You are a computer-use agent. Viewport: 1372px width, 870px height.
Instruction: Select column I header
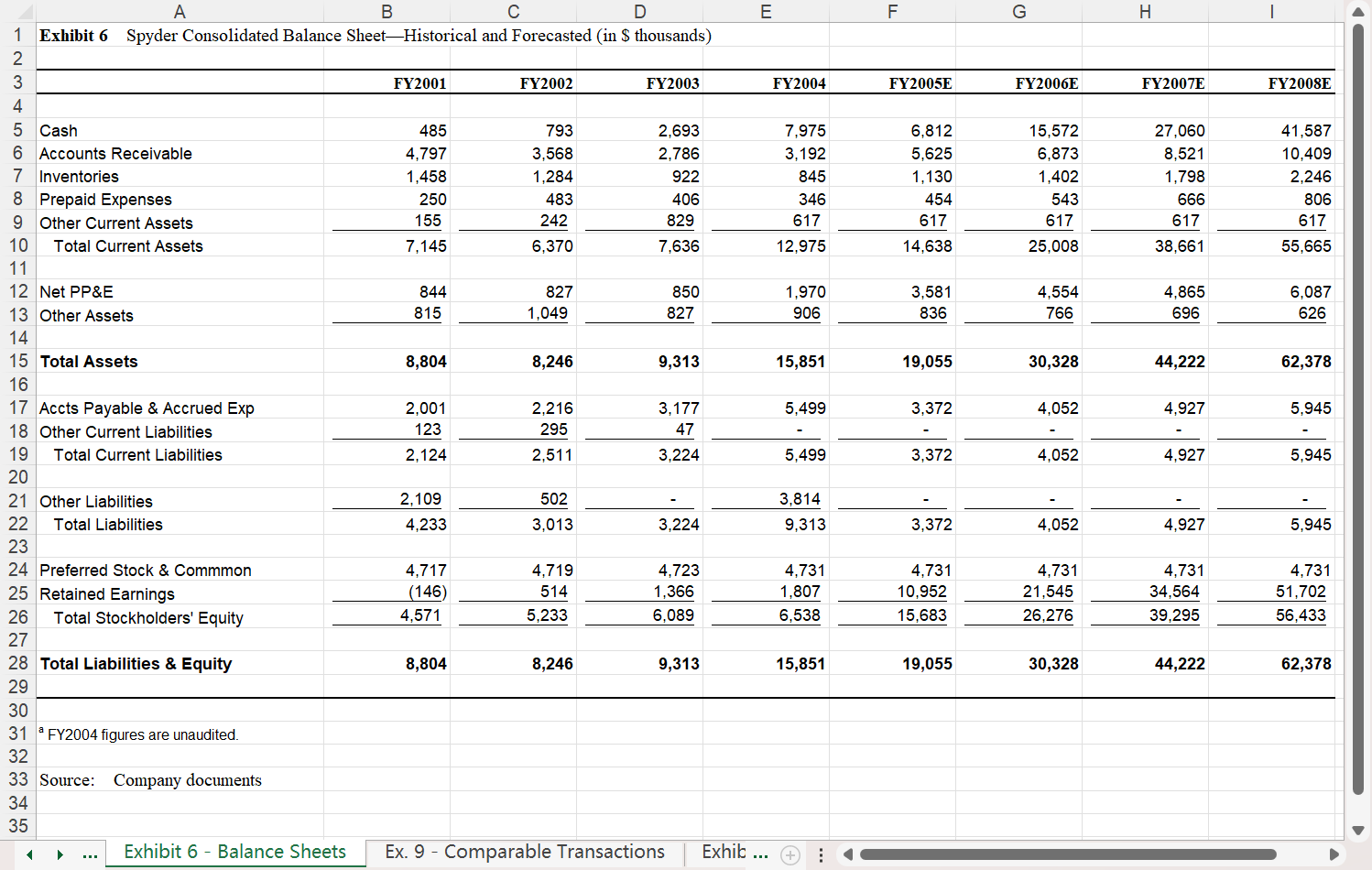tap(1271, 11)
